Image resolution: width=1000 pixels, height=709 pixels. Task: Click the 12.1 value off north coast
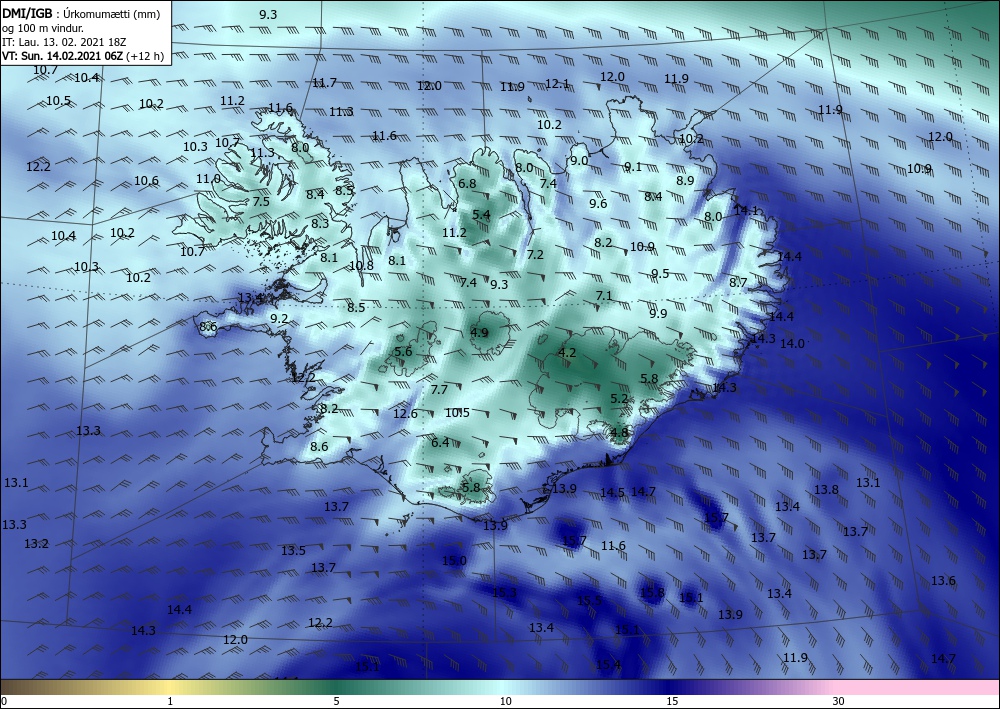click(x=557, y=84)
